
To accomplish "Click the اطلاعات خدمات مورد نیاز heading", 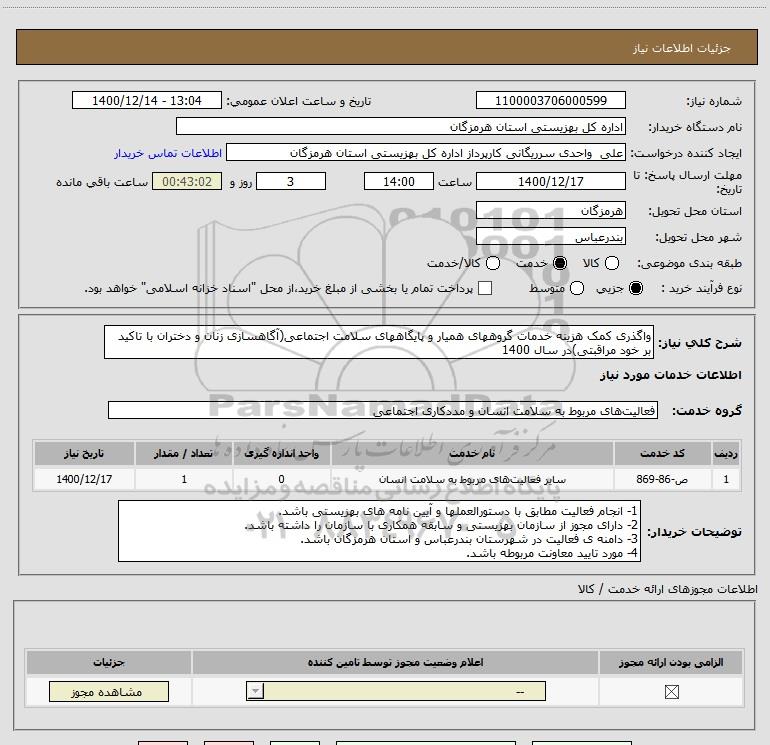I will point(670,375).
